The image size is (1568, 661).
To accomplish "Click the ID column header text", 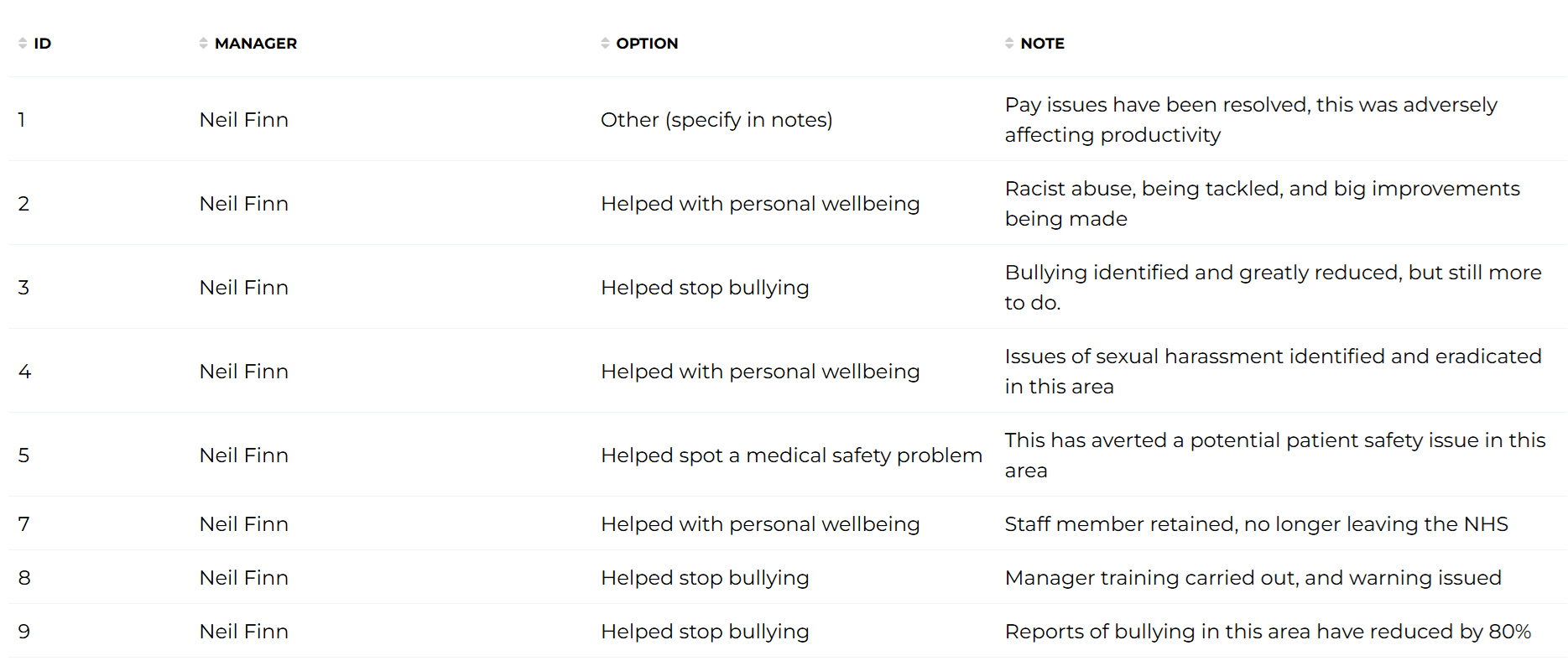I will coord(43,44).
